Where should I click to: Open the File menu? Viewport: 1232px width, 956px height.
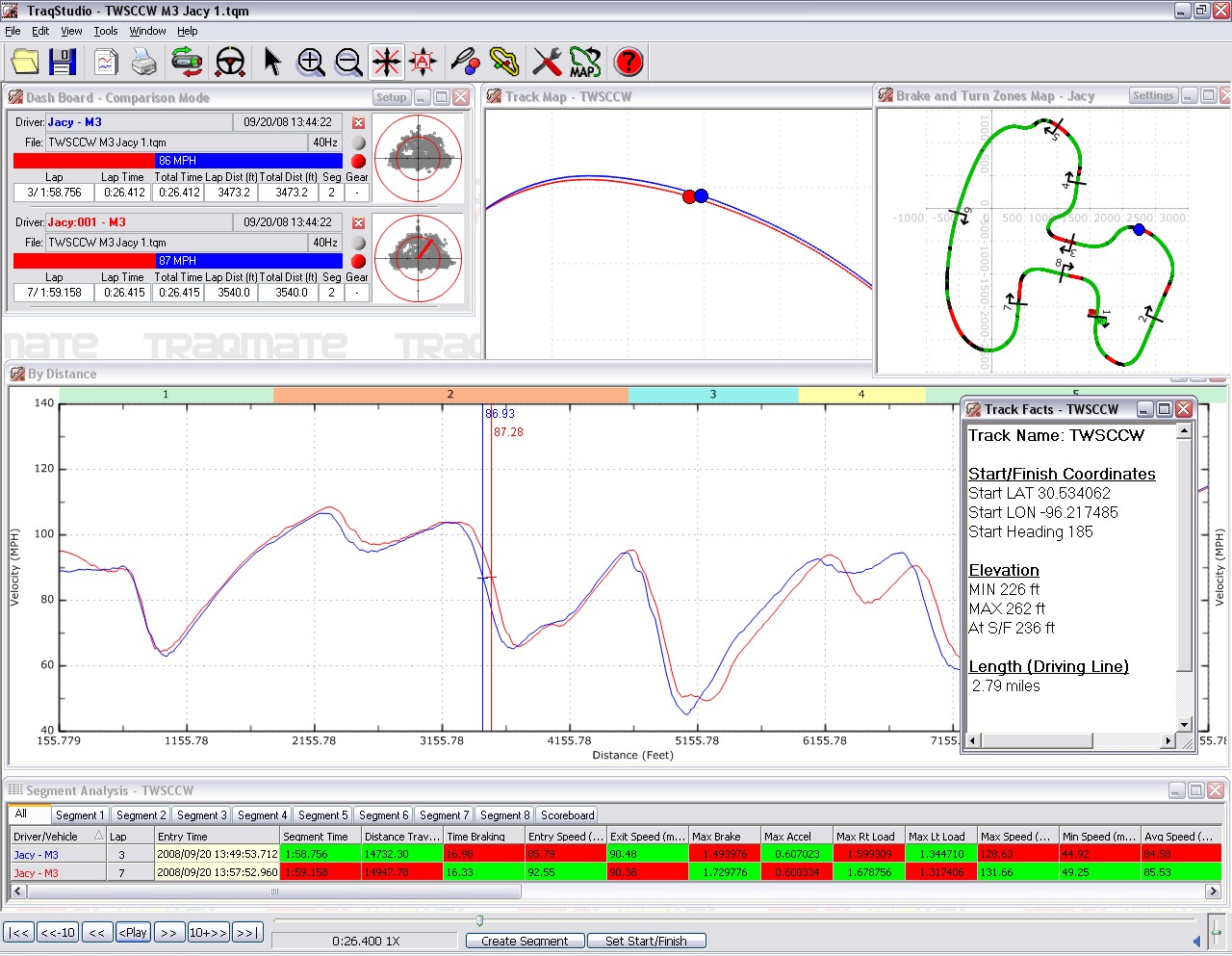[x=13, y=31]
